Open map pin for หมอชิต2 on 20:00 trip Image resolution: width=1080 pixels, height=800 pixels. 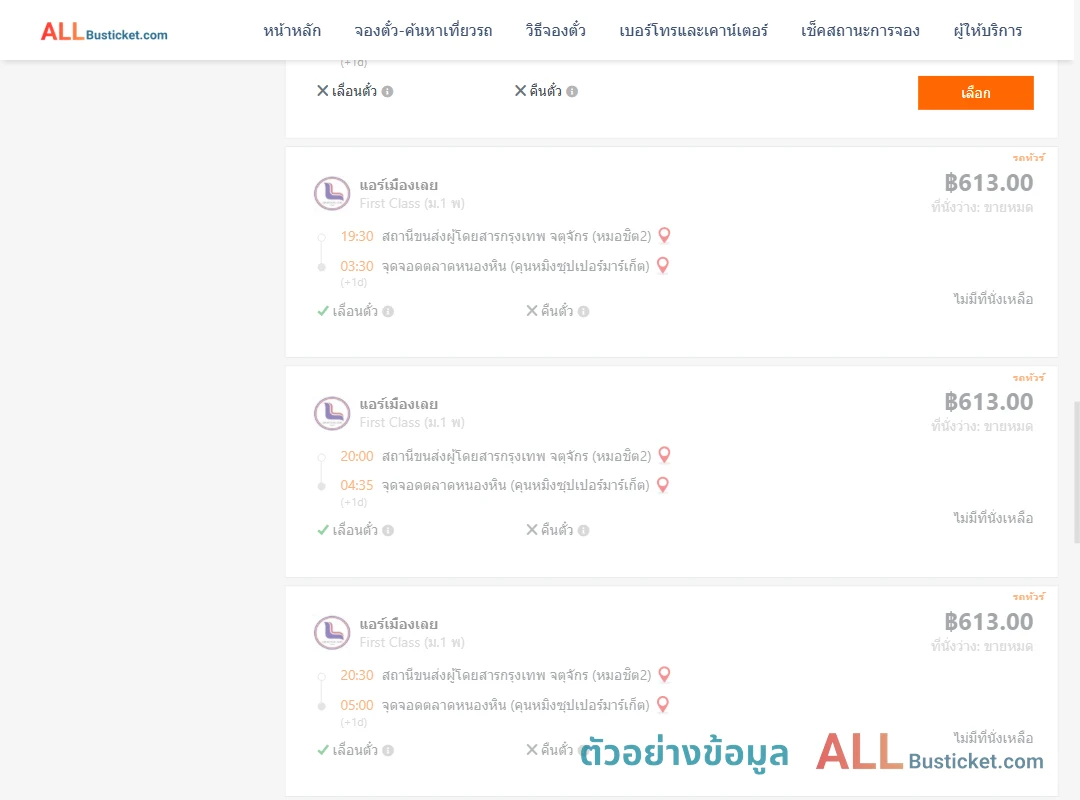coord(664,455)
